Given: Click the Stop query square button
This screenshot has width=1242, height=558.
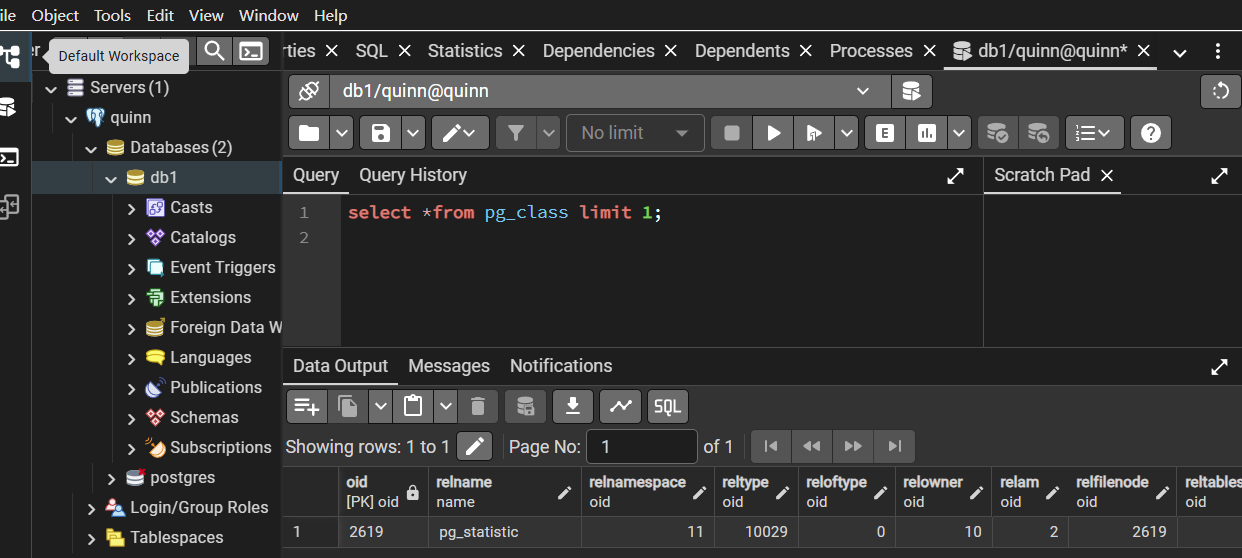Looking at the screenshot, I should pyautogui.click(x=732, y=133).
